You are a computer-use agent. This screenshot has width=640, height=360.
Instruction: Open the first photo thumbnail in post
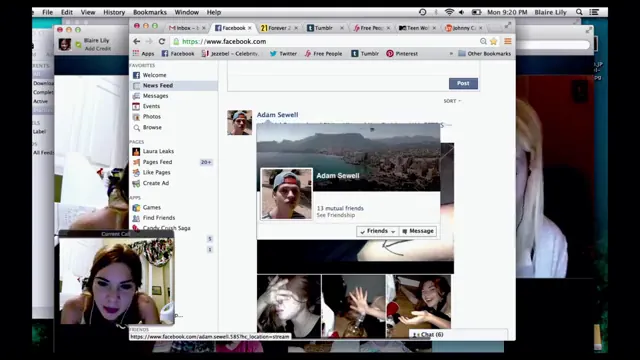(289, 306)
